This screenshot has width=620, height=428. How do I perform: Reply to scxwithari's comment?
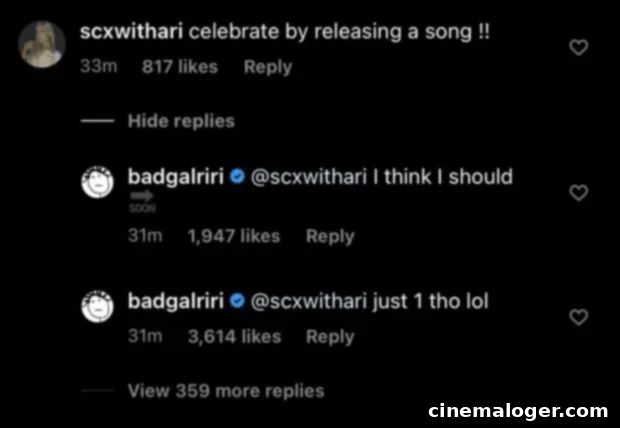[268, 67]
